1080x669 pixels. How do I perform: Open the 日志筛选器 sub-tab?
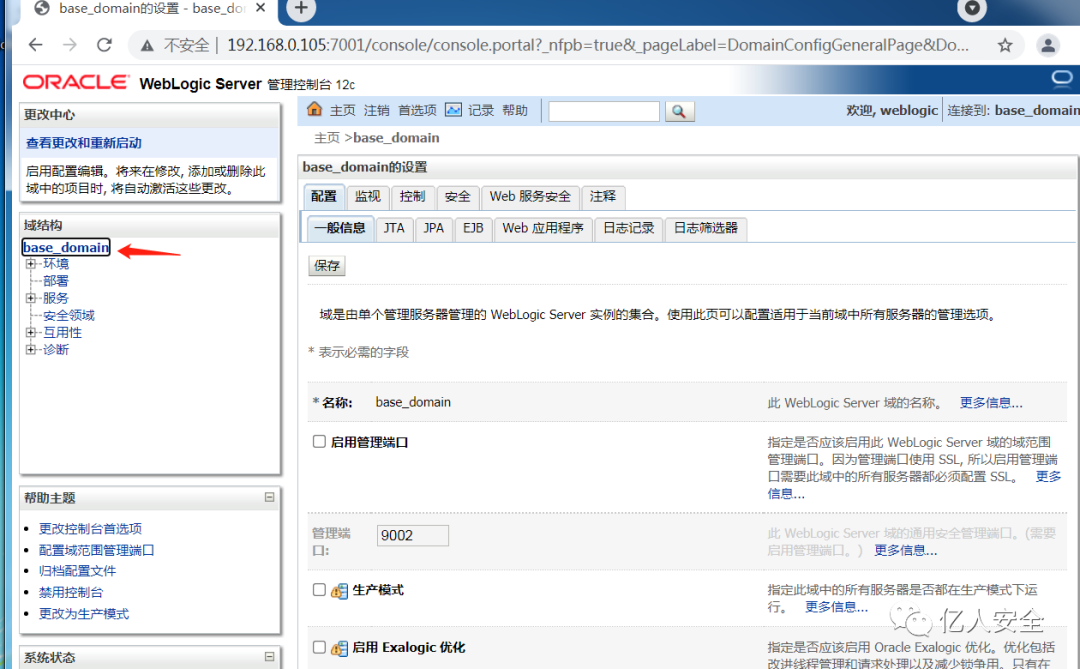tap(705, 228)
